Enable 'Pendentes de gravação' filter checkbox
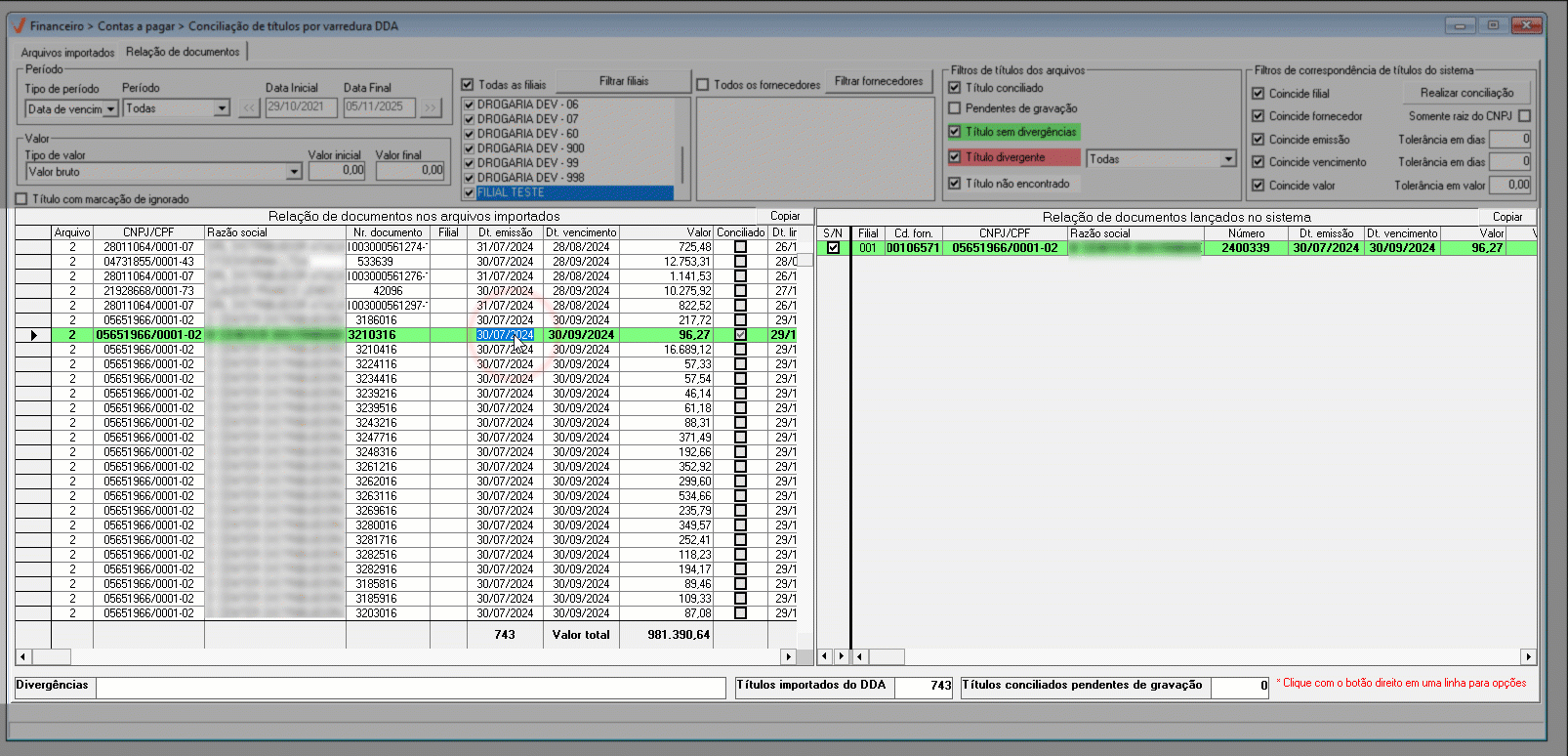 click(x=955, y=108)
